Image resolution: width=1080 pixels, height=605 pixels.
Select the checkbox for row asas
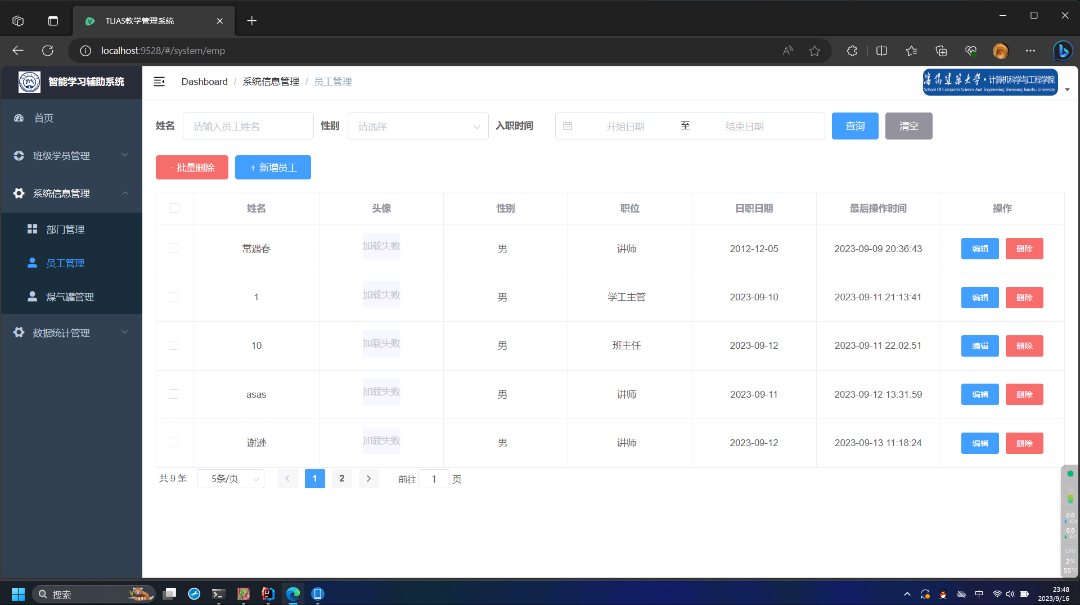pos(175,394)
